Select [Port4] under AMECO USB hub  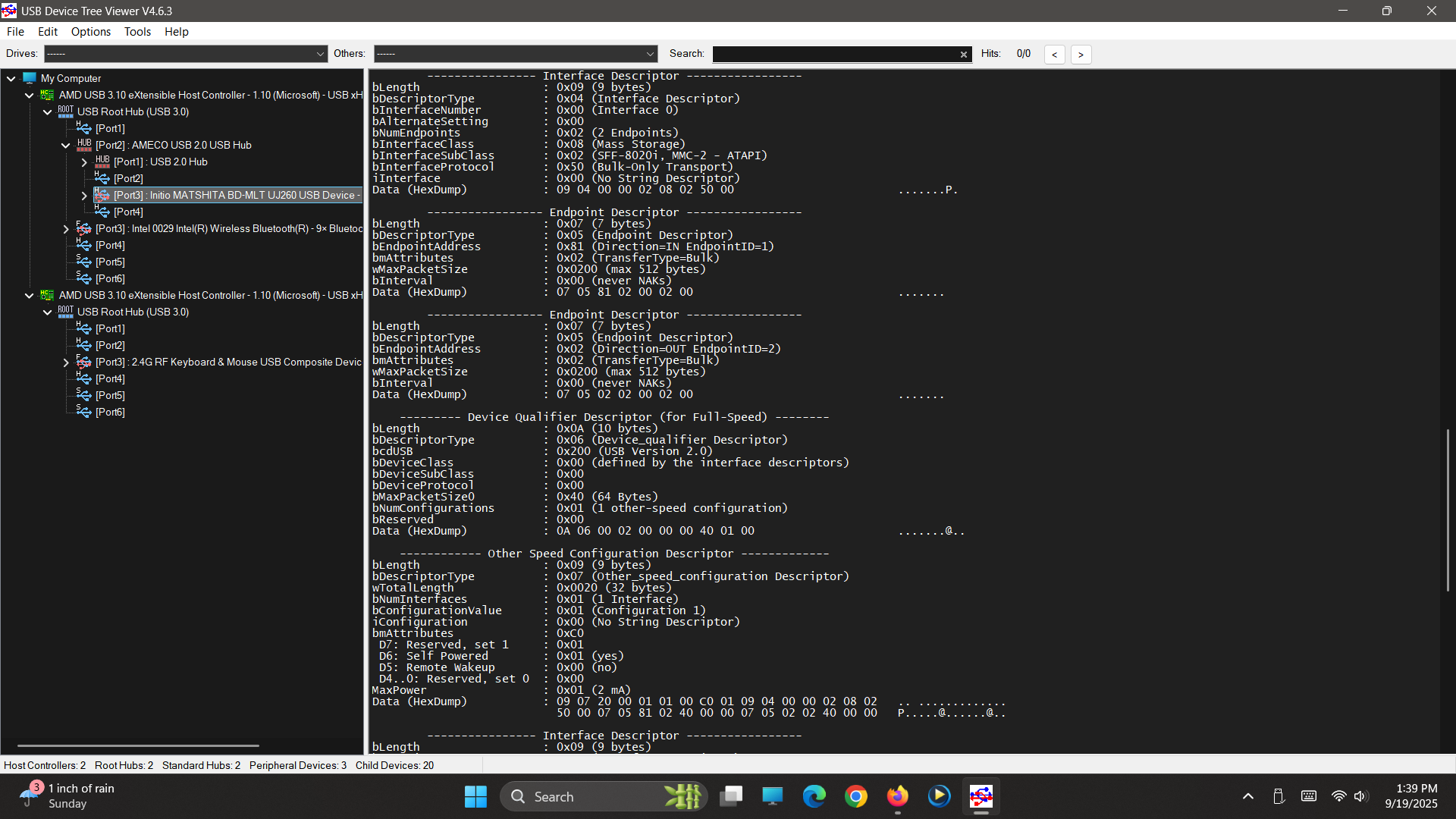tap(128, 212)
